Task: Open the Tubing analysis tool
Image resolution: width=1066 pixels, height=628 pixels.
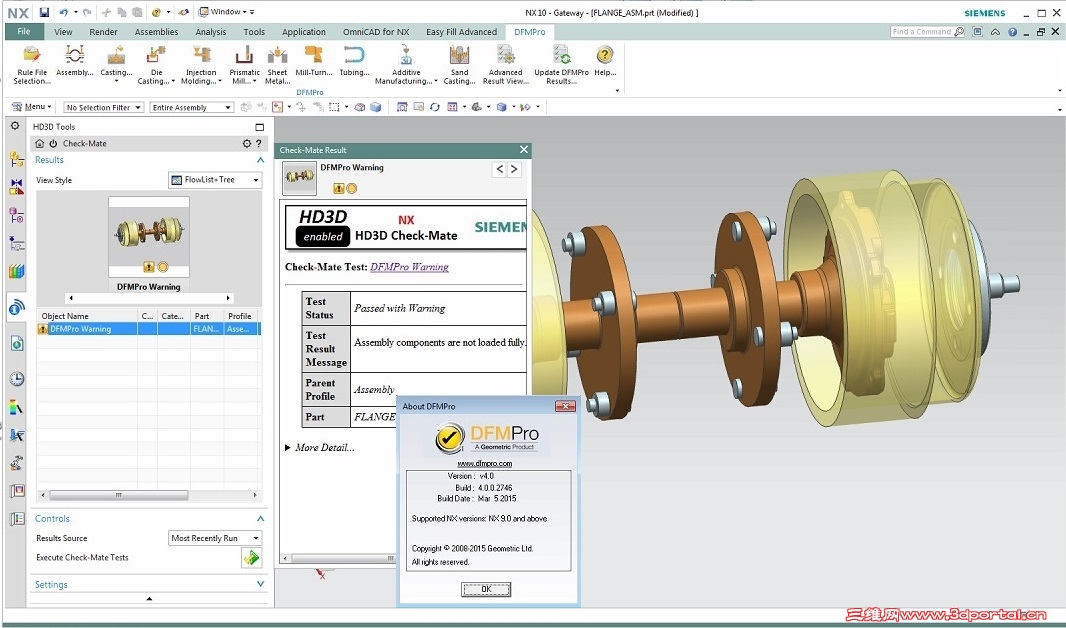Action: coord(354,61)
